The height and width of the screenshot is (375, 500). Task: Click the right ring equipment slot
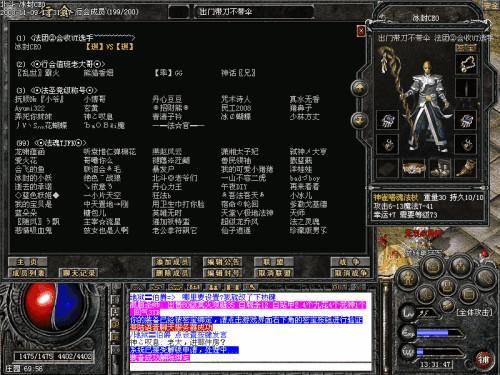(x=466, y=144)
